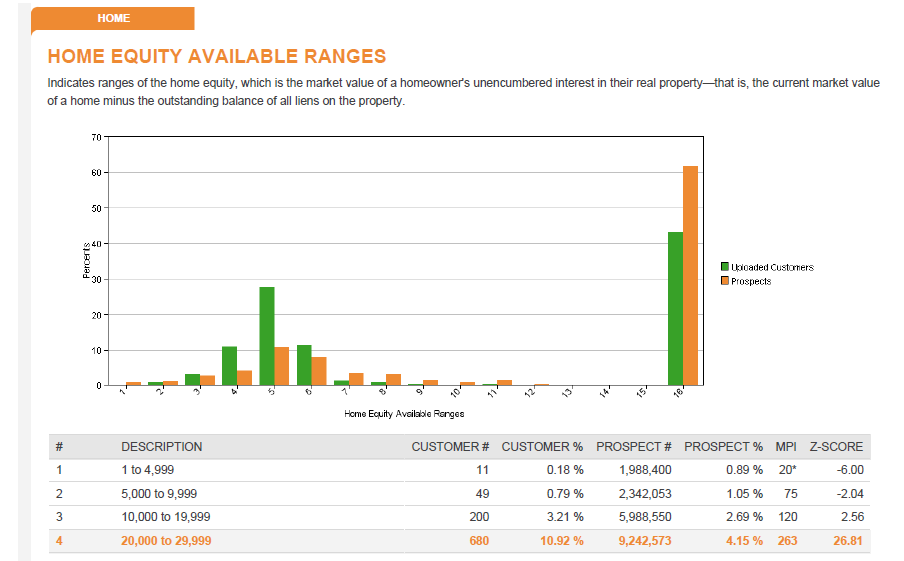Sort by the Z-SCORE column header
Image resolution: width=904 pixels, height=561 pixels.
(x=836, y=447)
